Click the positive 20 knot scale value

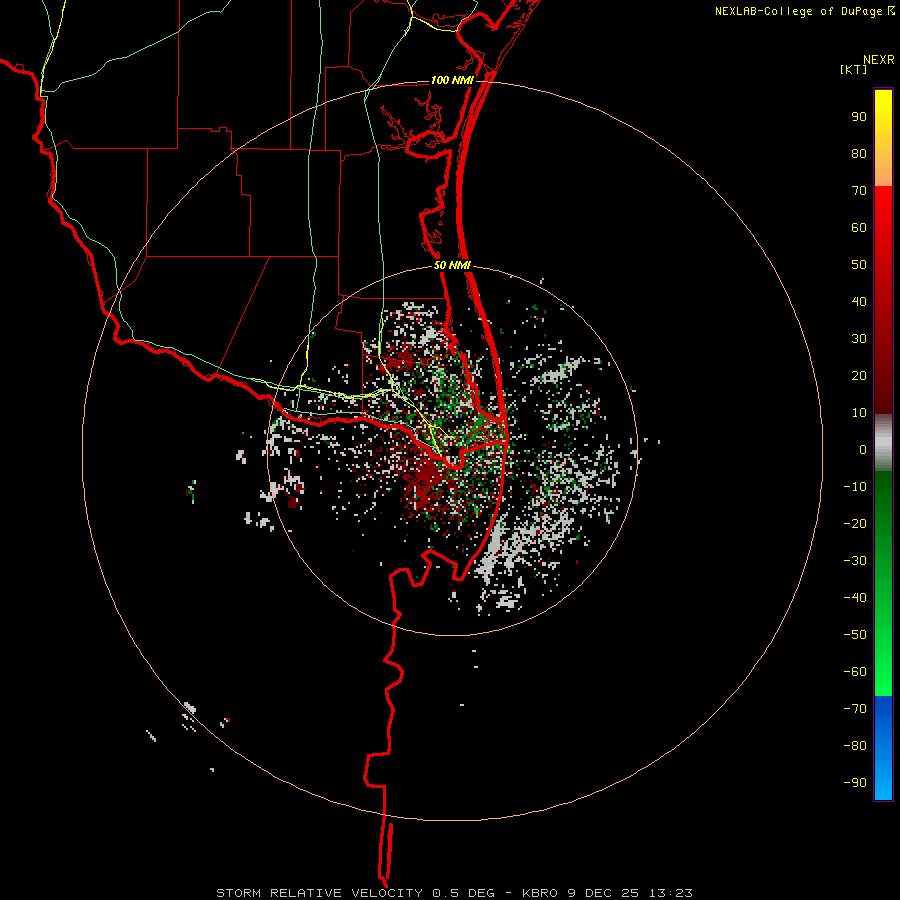coord(859,375)
